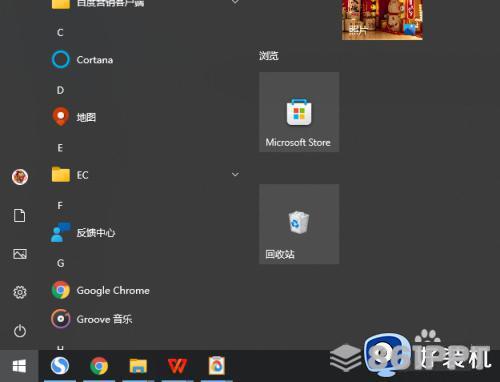Screen dimensions: 500x382
Task: Open Documents from Start sidebar
Action: (x=19, y=216)
